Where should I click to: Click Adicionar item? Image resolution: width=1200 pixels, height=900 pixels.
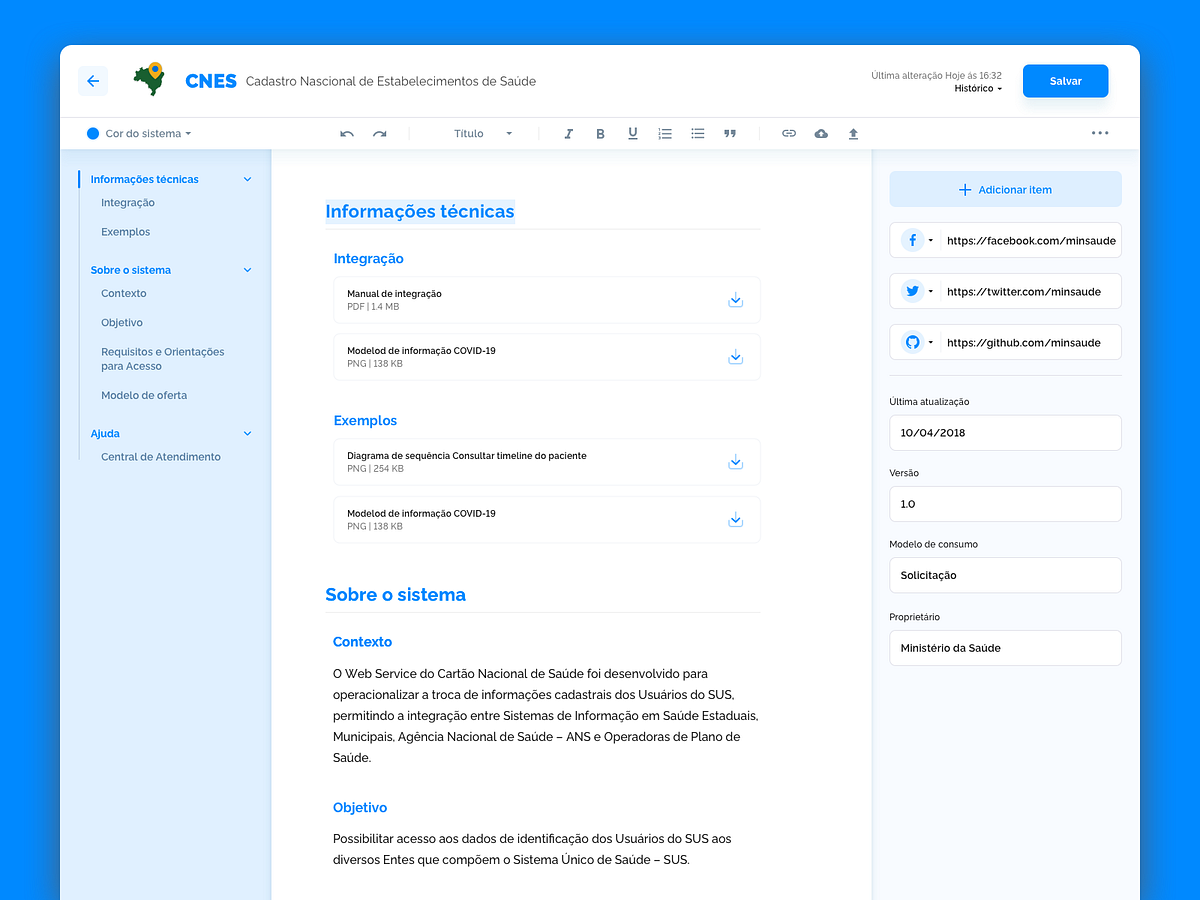pos(1004,189)
